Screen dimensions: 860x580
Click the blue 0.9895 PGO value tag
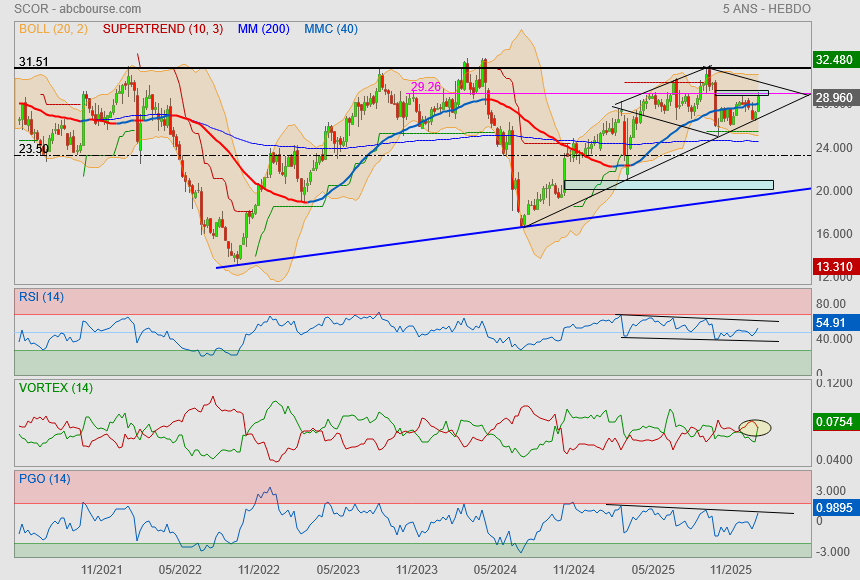(833, 508)
